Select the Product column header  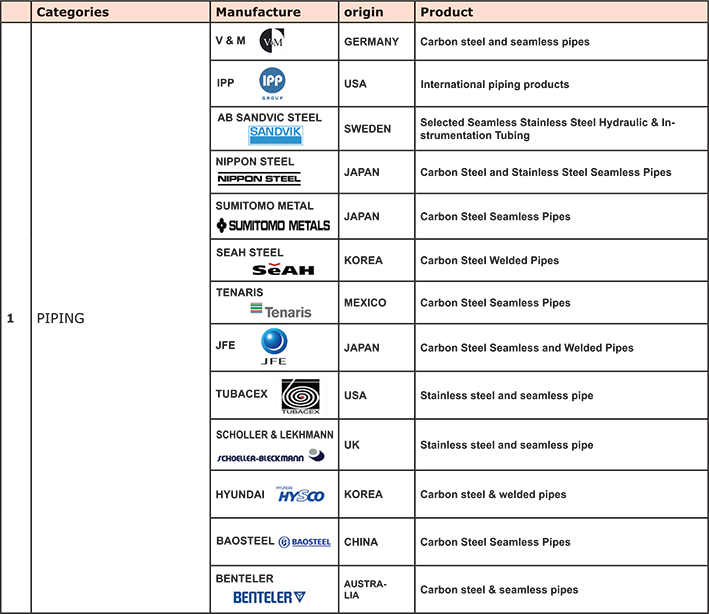click(x=447, y=12)
